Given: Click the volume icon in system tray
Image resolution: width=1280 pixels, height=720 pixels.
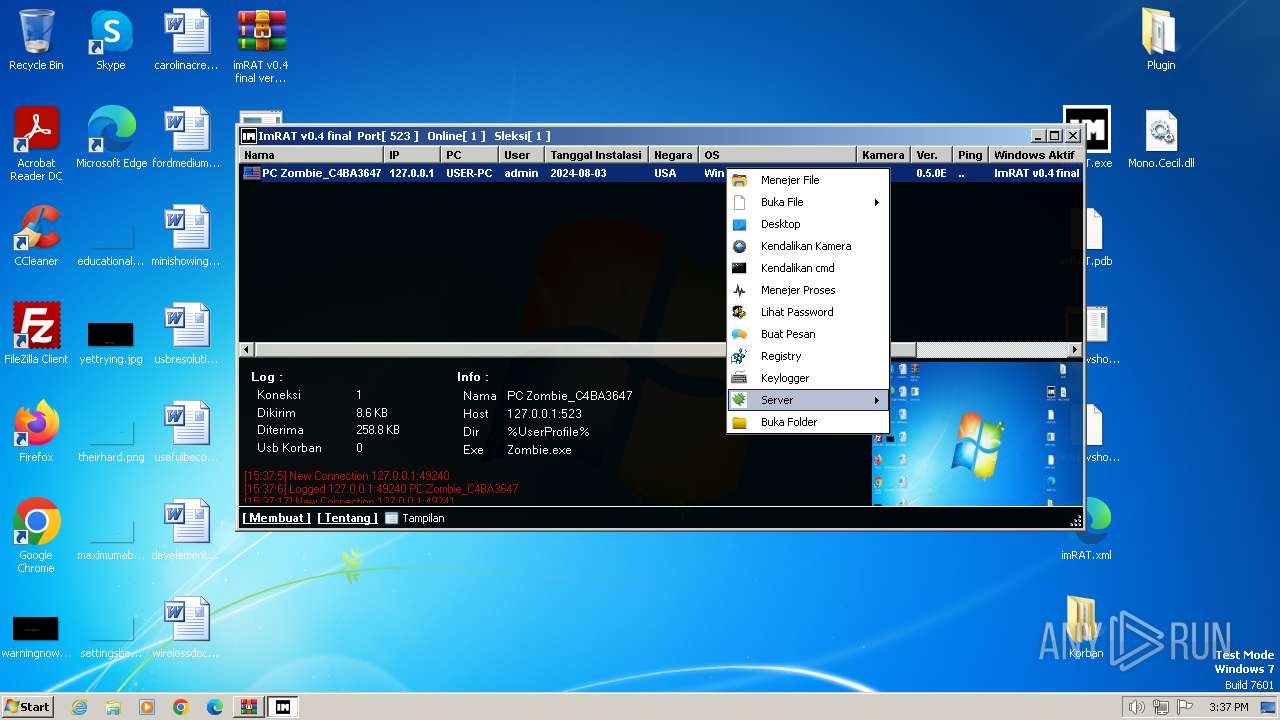Looking at the screenshot, I should [x=1136, y=707].
